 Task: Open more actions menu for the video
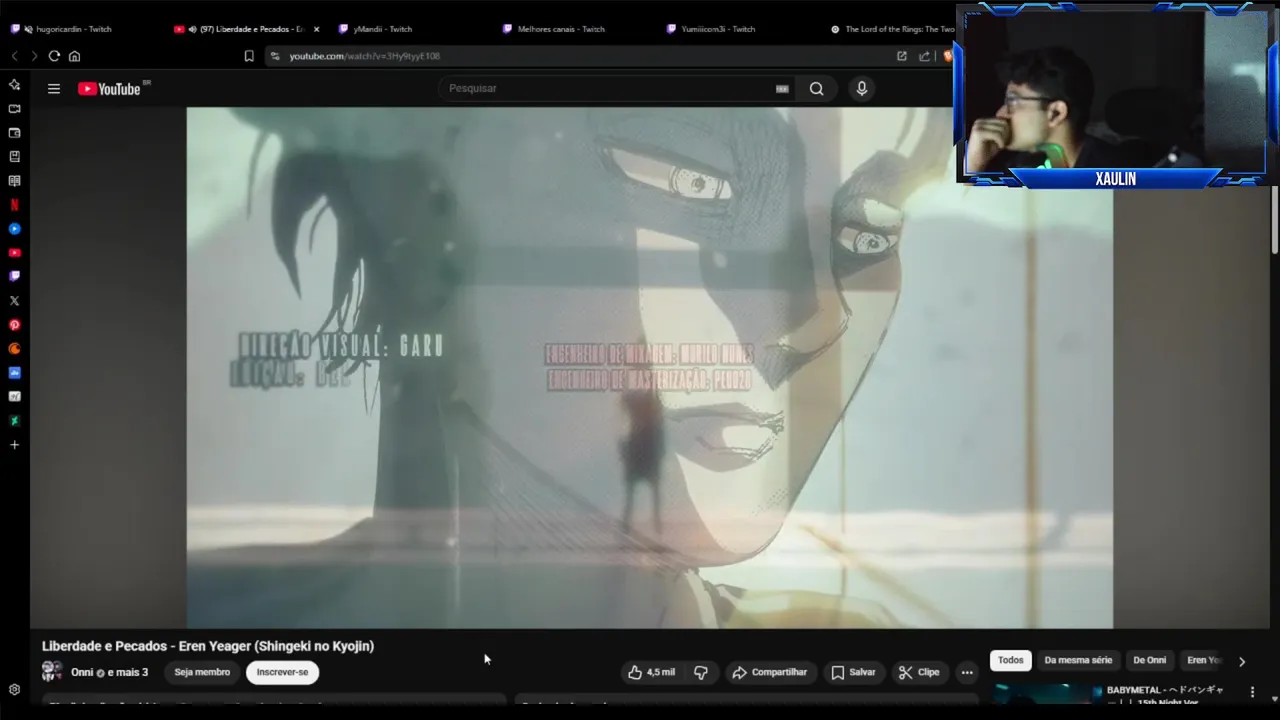click(967, 672)
